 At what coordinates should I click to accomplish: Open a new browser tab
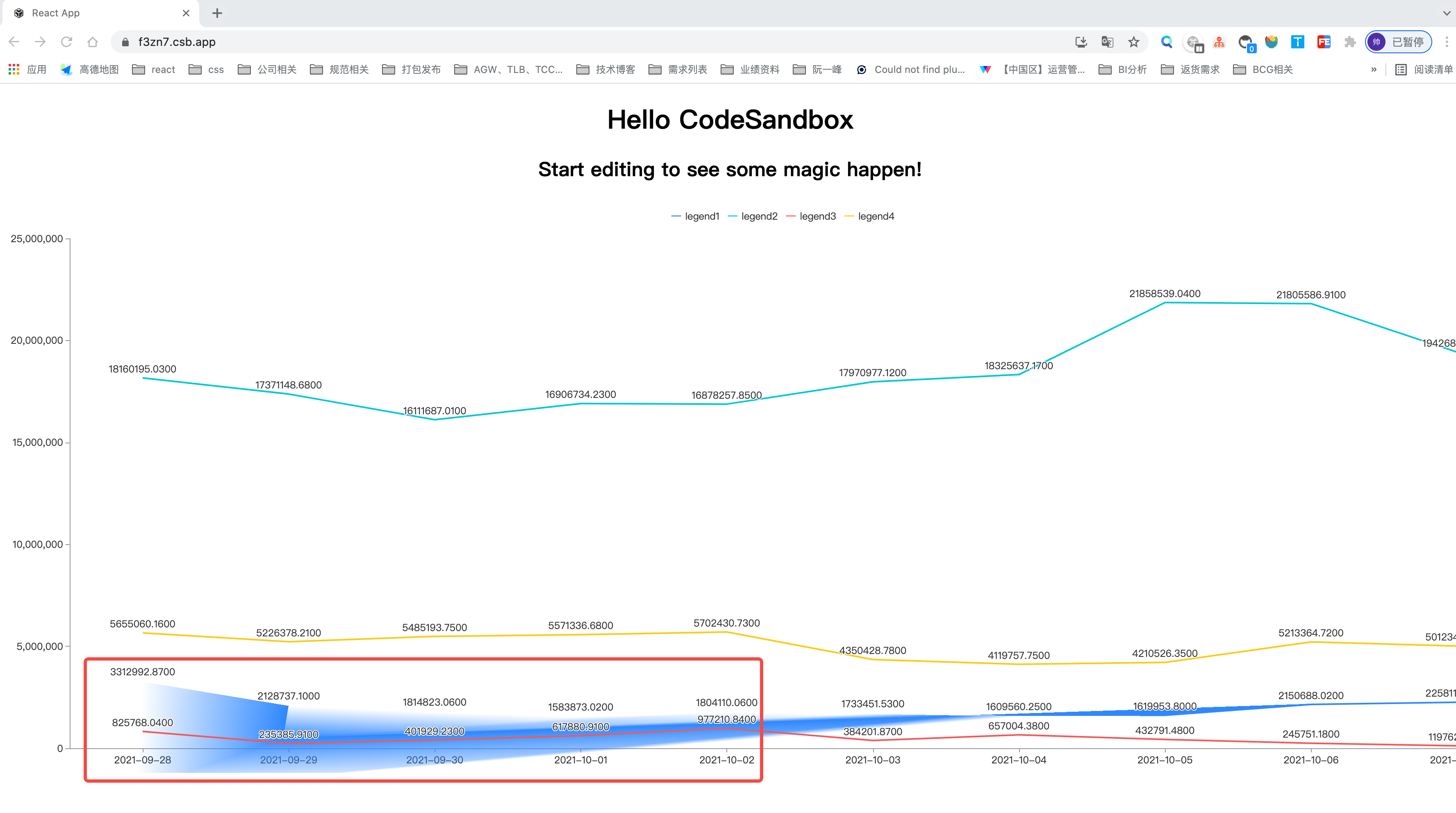(218, 13)
